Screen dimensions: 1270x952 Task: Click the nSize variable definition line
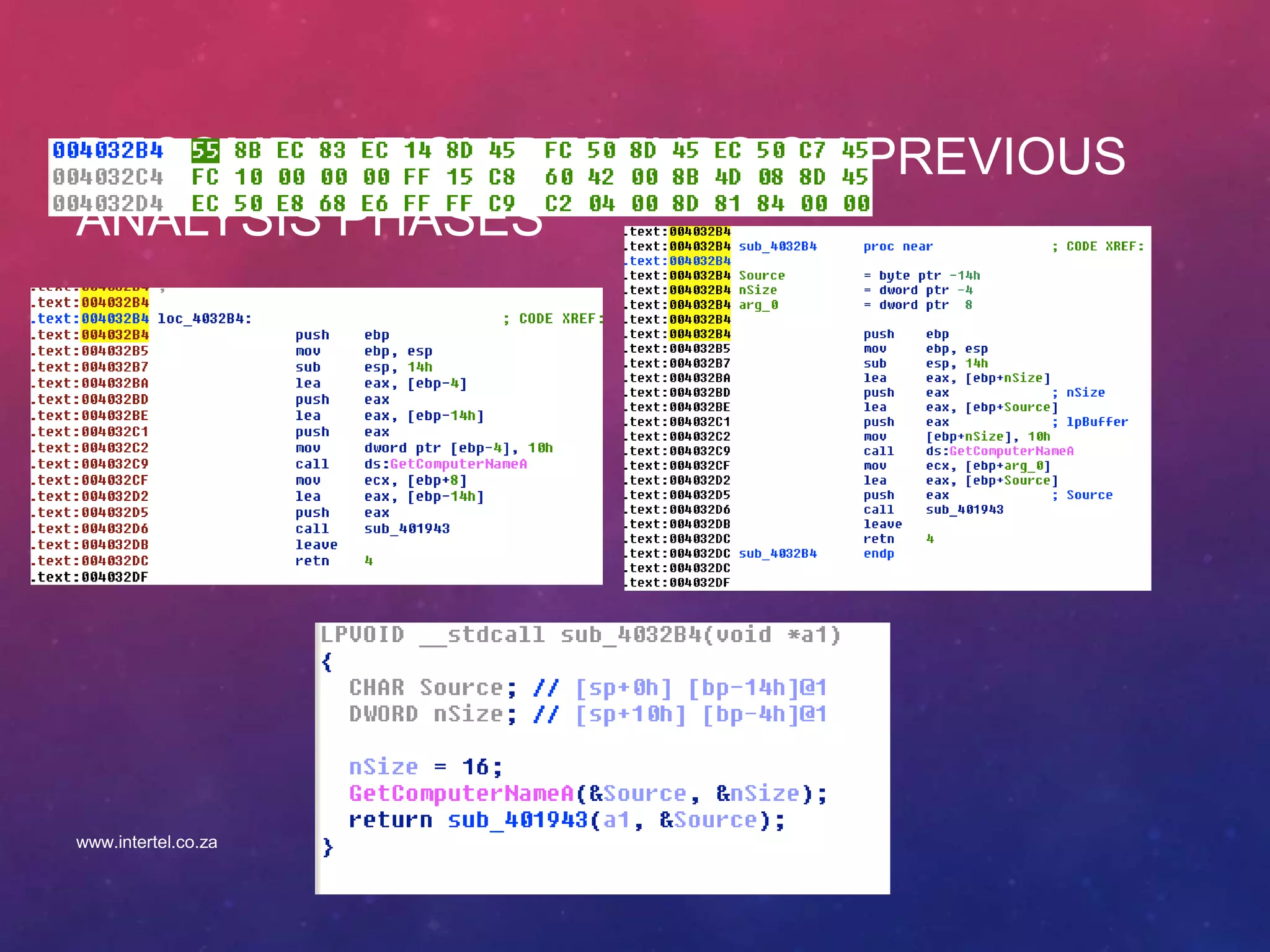(x=758, y=290)
